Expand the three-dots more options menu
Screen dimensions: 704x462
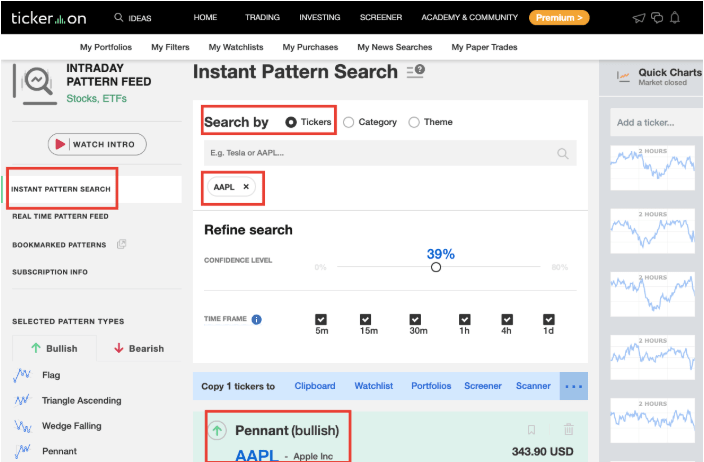[574, 386]
